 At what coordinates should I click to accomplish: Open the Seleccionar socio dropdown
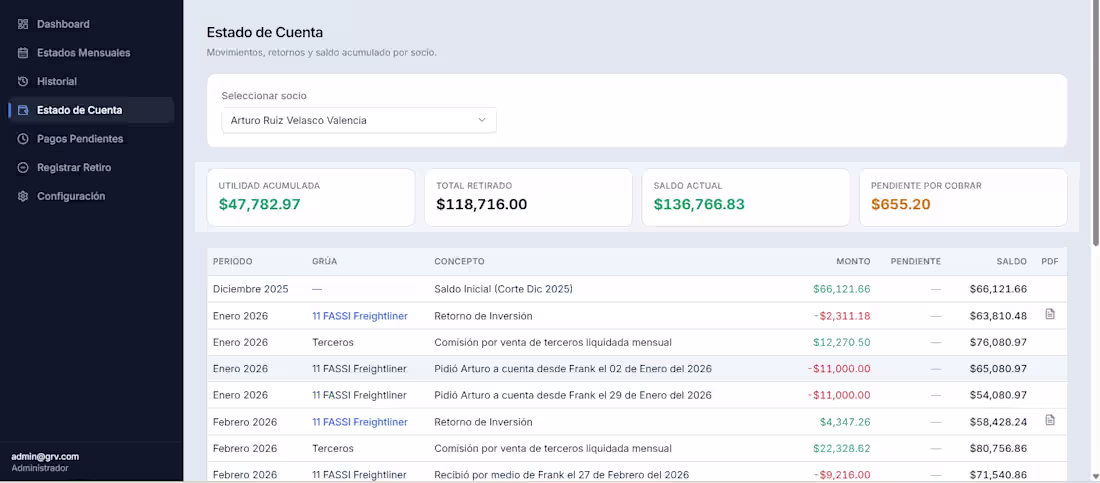(358, 120)
